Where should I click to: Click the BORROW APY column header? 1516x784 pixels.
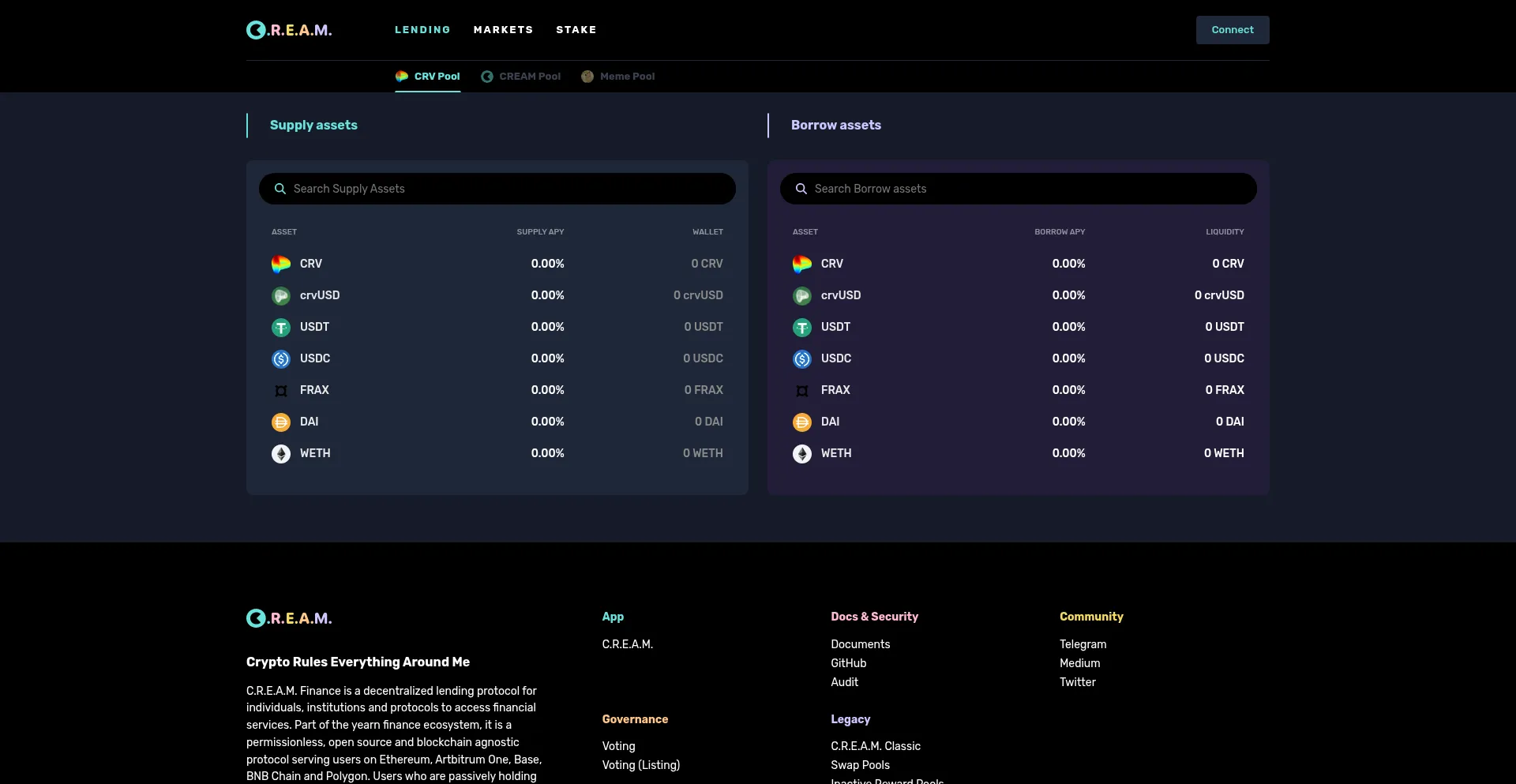coord(1060,232)
